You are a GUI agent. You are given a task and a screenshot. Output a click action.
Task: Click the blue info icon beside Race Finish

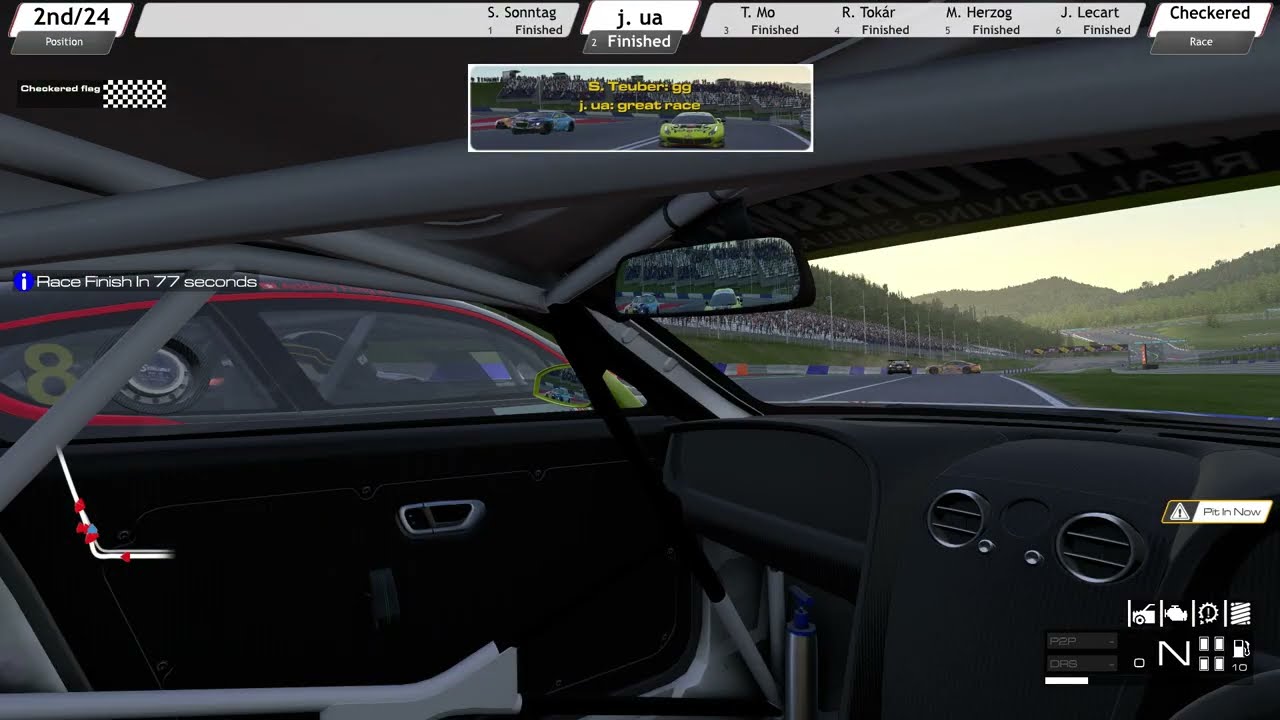click(23, 282)
